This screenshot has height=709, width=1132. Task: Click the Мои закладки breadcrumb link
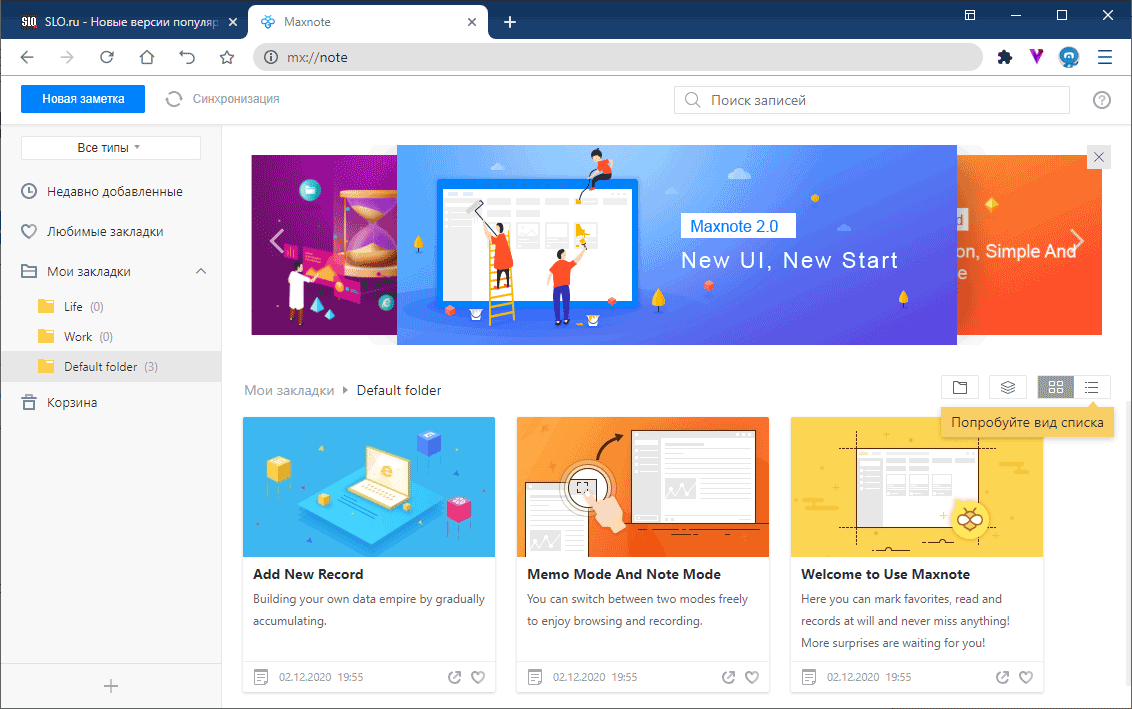click(x=289, y=391)
